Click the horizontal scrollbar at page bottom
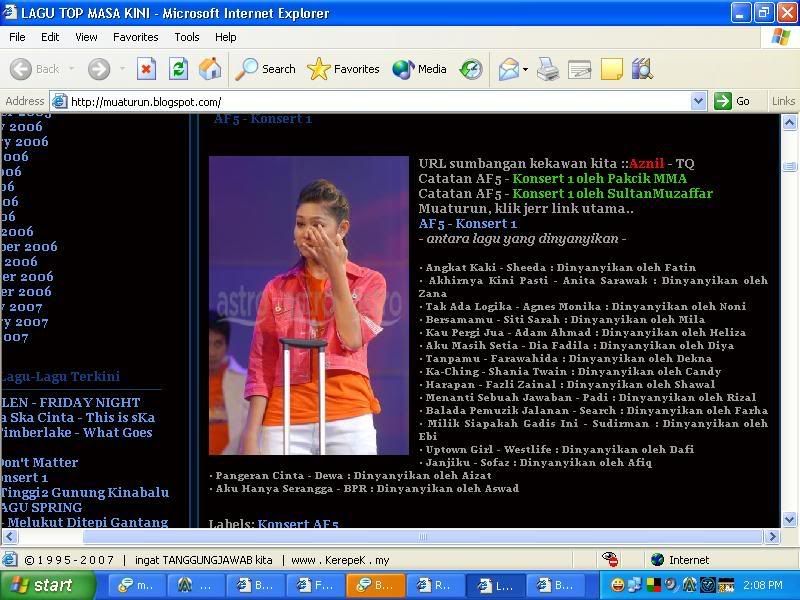Viewport: 800px width, 600px height. pyautogui.click(x=420, y=537)
